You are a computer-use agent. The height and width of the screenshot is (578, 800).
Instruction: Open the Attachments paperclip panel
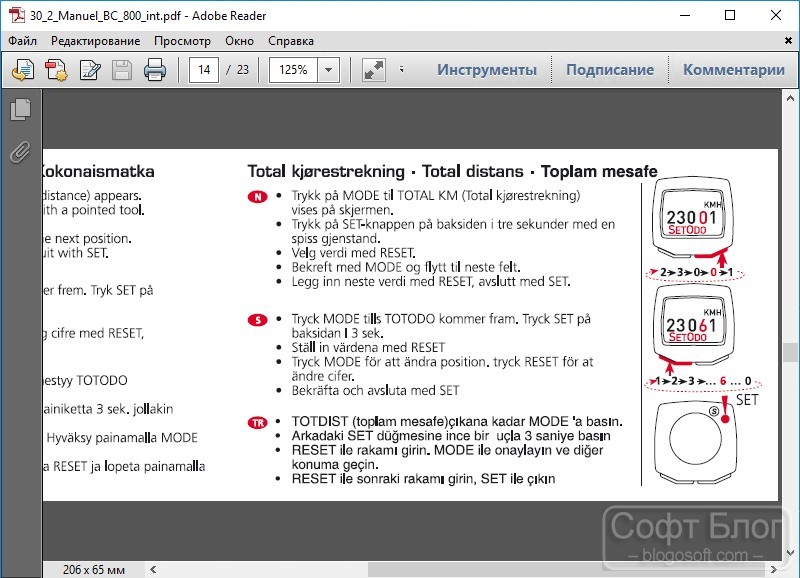pos(20,152)
